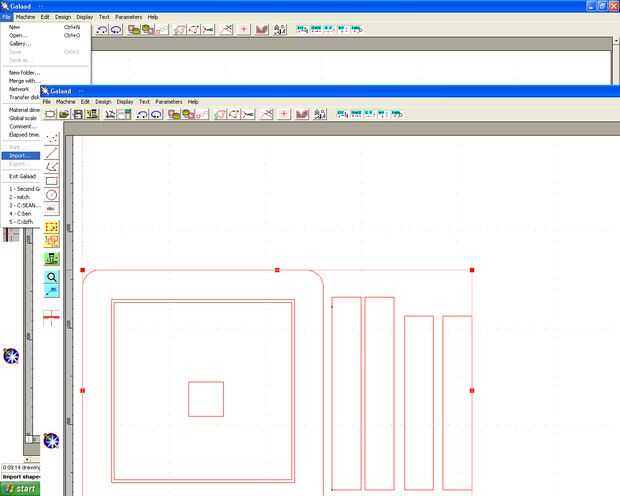
Task: Choose Exit Galaad in the File menu
Action: pyautogui.click(x=21, y=176)
